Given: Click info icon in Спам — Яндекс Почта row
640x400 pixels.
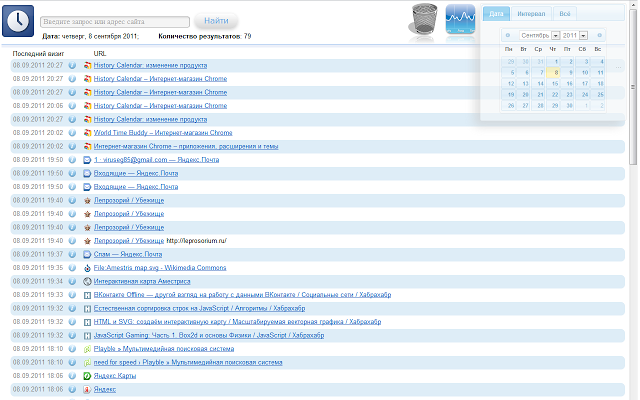Looking at the screenshot, I should tap(72, 254).
